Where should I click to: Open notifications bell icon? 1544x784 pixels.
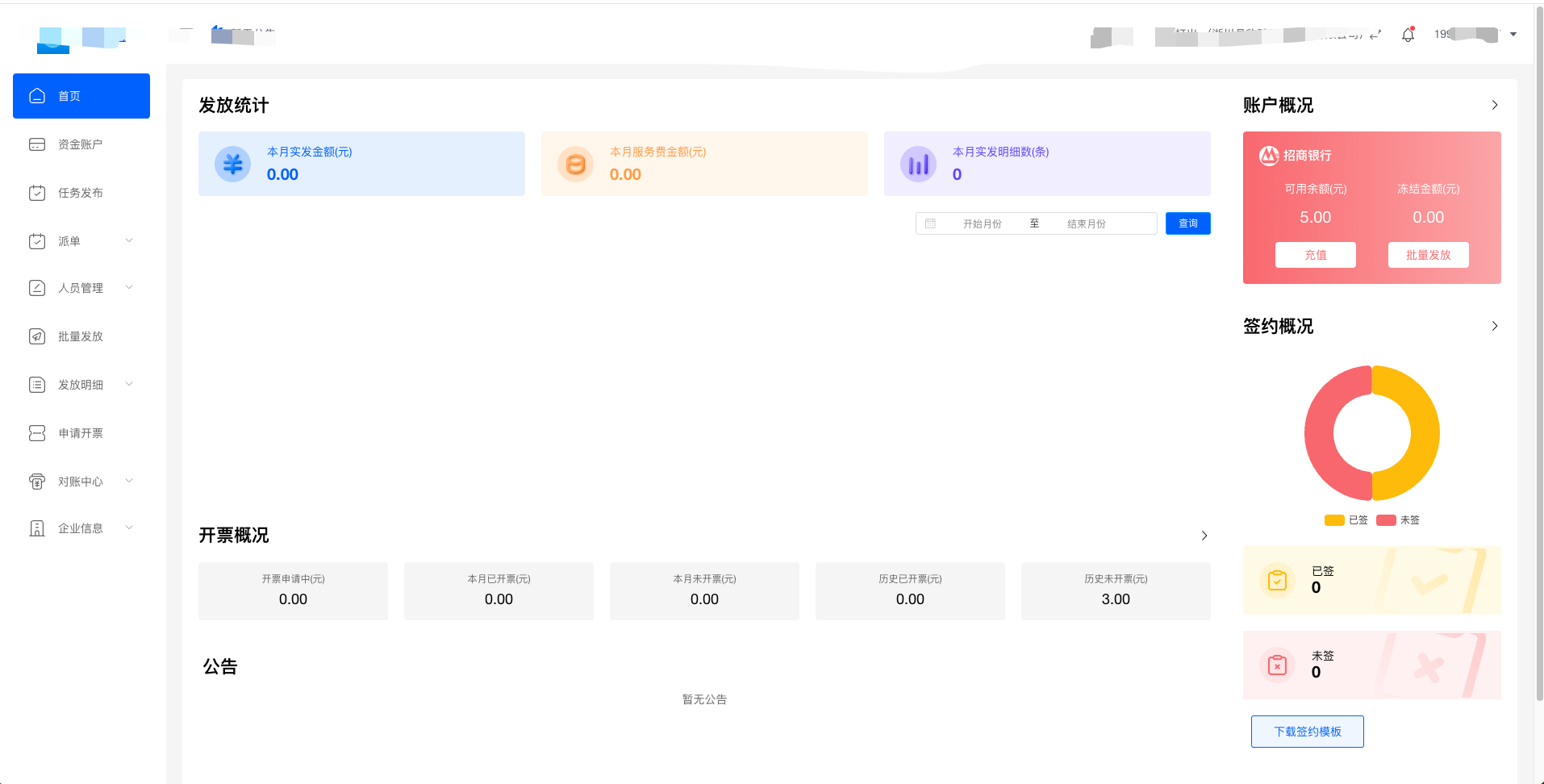pos(1408,35)
